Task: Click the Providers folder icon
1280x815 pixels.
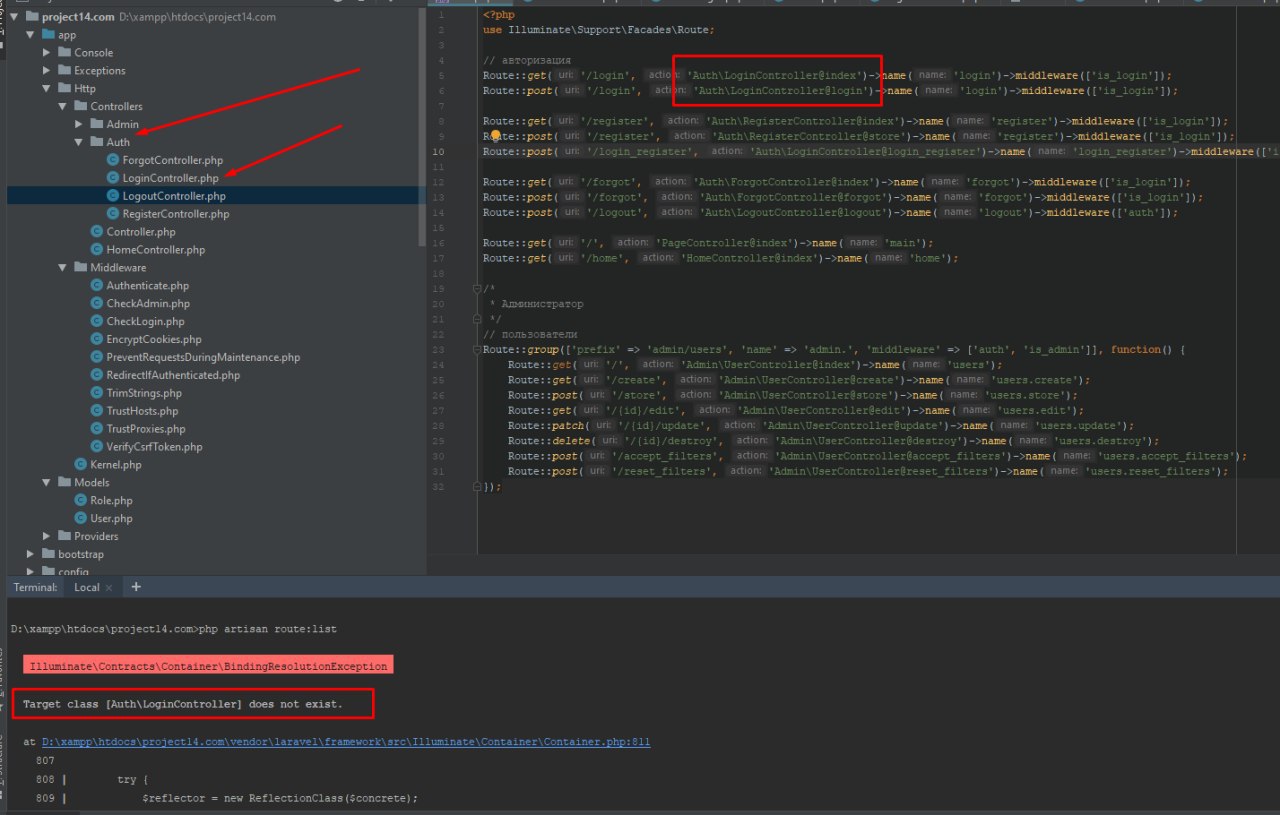Action: (64, 536)
